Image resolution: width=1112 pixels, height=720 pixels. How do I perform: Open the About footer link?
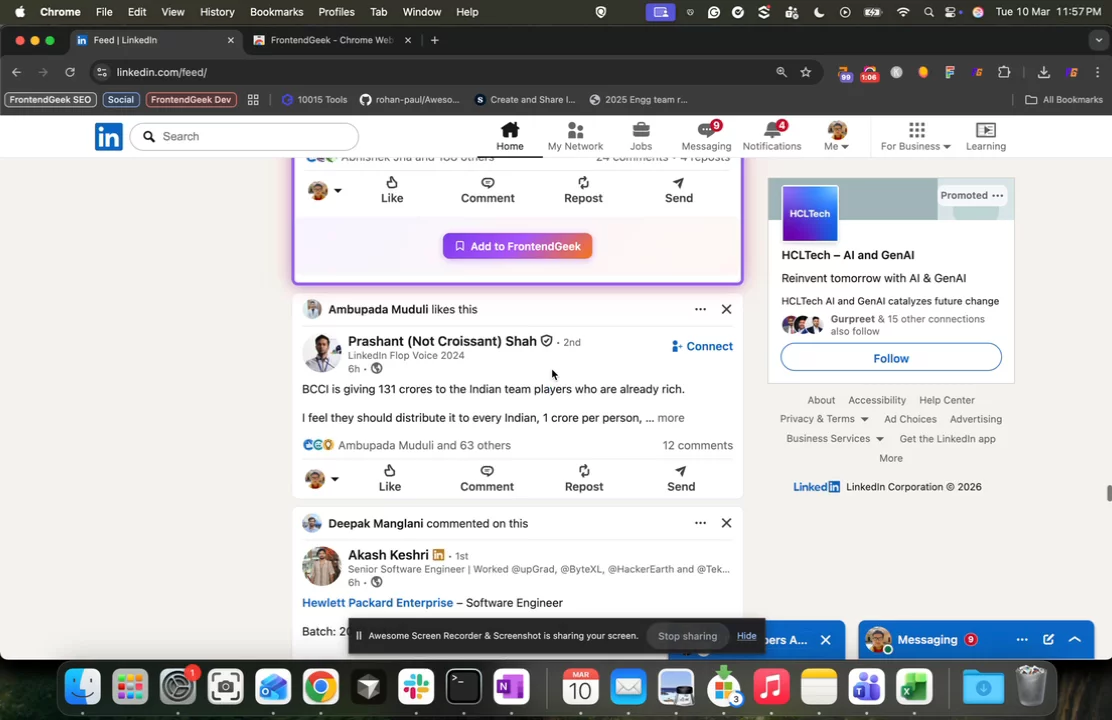[821, 400]
